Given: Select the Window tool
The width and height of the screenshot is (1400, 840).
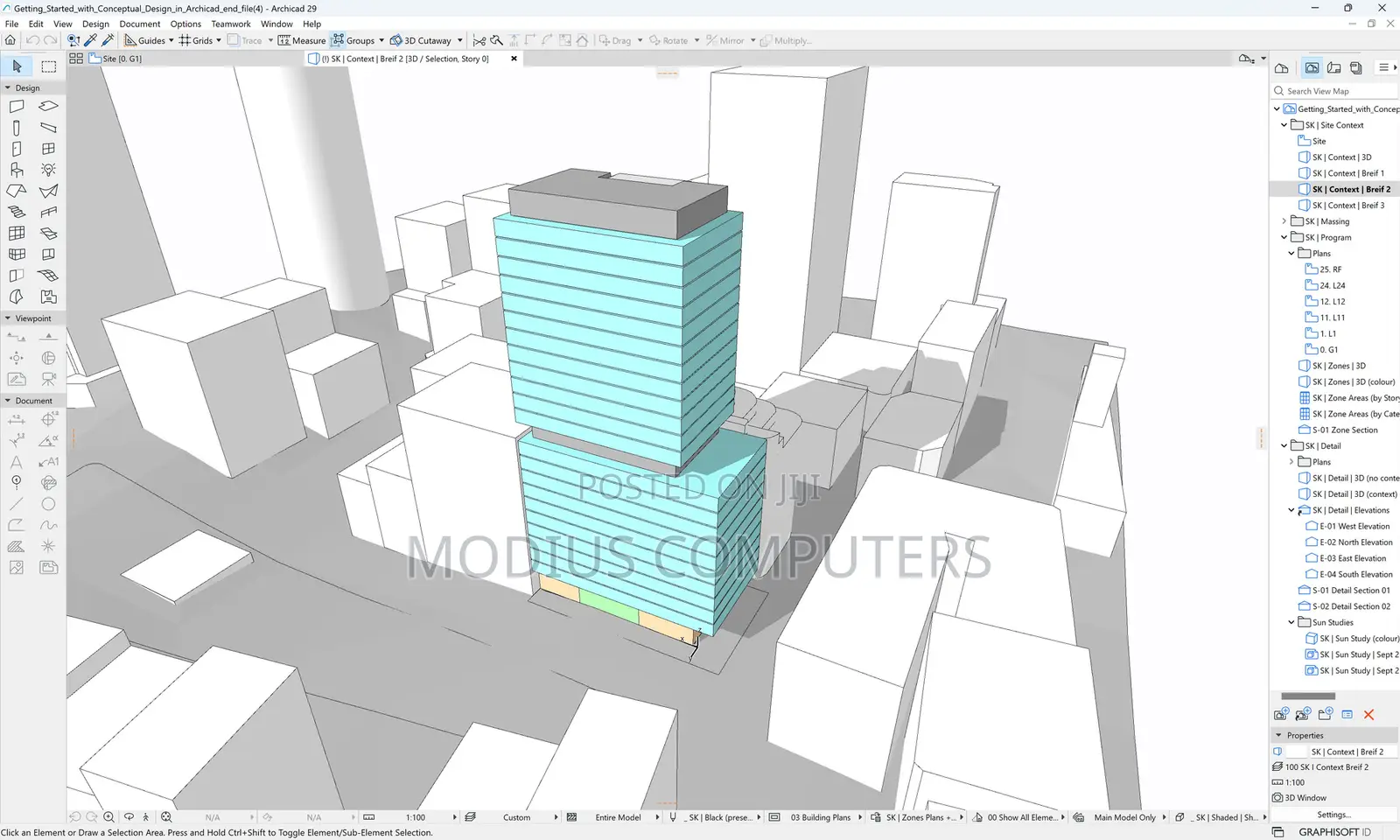Looking at the screenshot, I should coord(49,149).
